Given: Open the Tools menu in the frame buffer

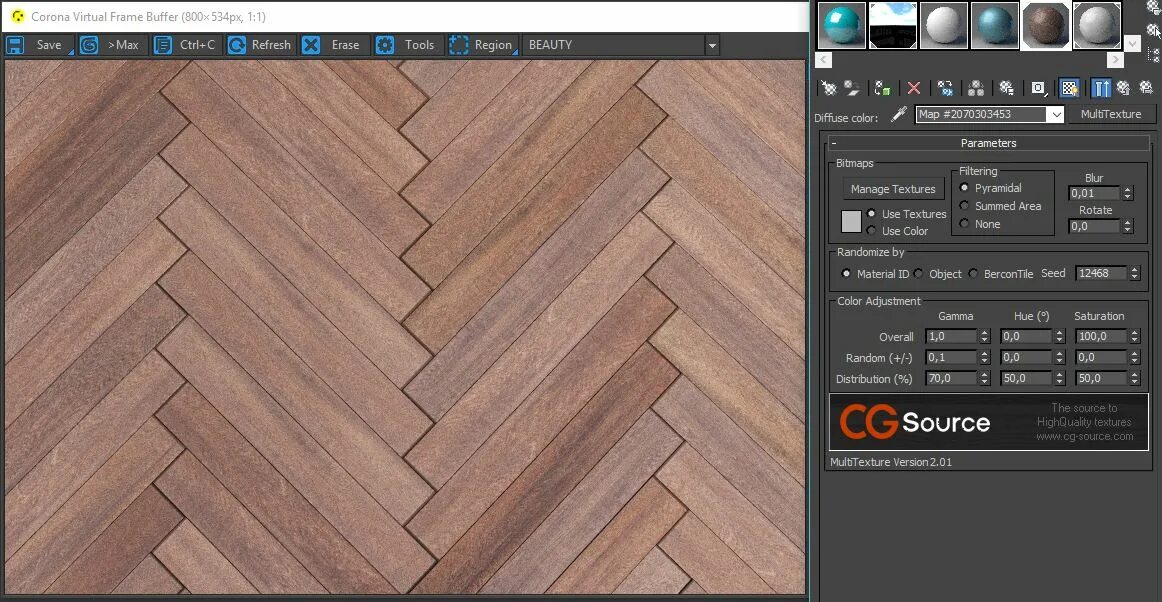Looking at the screenshot, I should [x=409, y=44].
